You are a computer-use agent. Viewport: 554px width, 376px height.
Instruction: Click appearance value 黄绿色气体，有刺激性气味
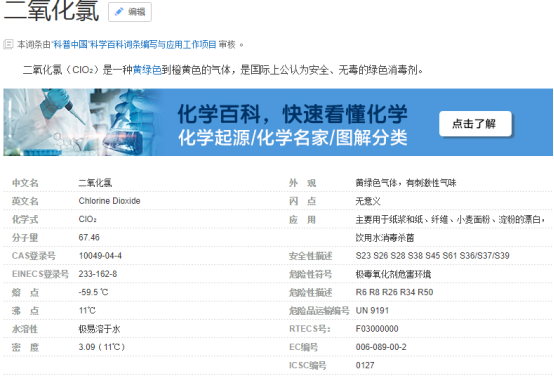[x=406, y=183]
